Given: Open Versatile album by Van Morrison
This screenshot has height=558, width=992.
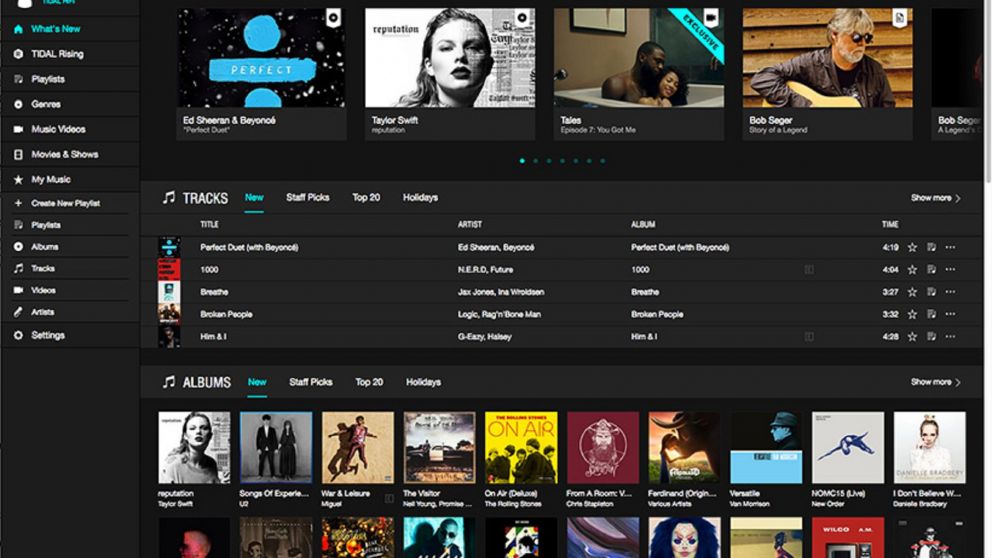Looking at the screenshot, I should 766,448.
